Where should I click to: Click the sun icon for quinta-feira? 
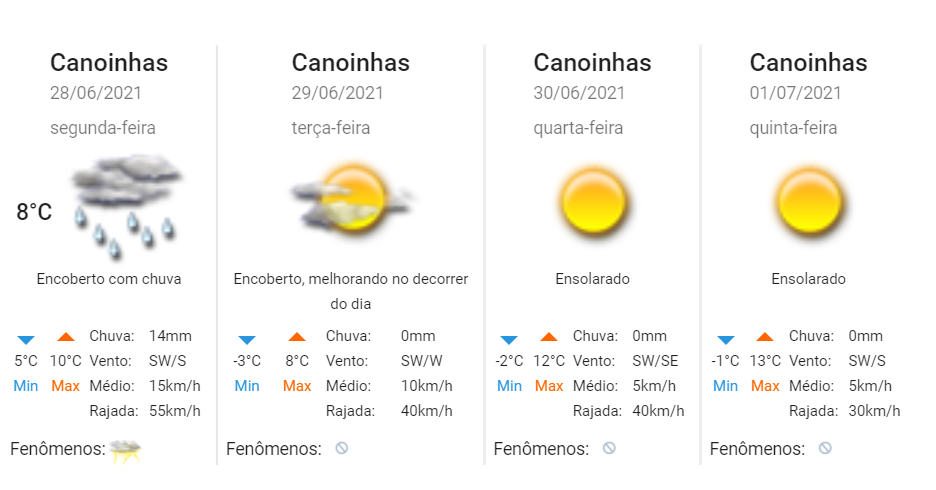tap(809, 202)
